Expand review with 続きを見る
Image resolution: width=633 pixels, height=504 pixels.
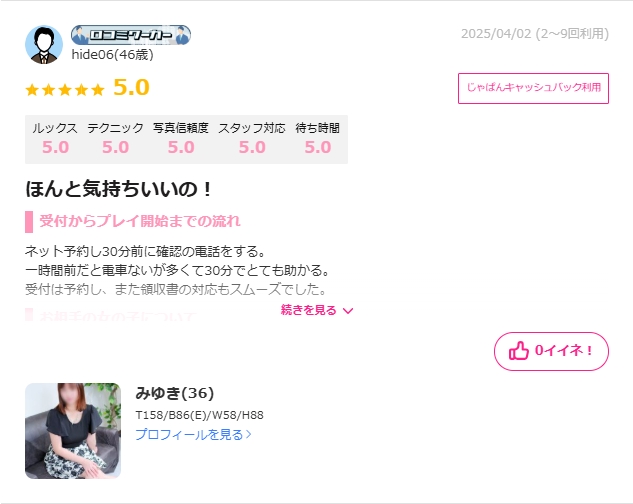pos(317,310)
